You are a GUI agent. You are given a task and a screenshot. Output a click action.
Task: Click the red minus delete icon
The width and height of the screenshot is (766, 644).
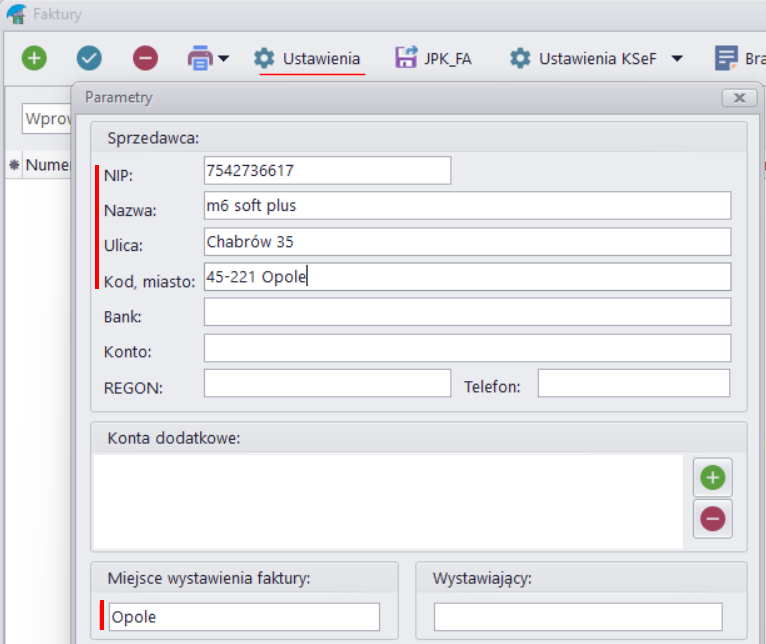point(146,58)
